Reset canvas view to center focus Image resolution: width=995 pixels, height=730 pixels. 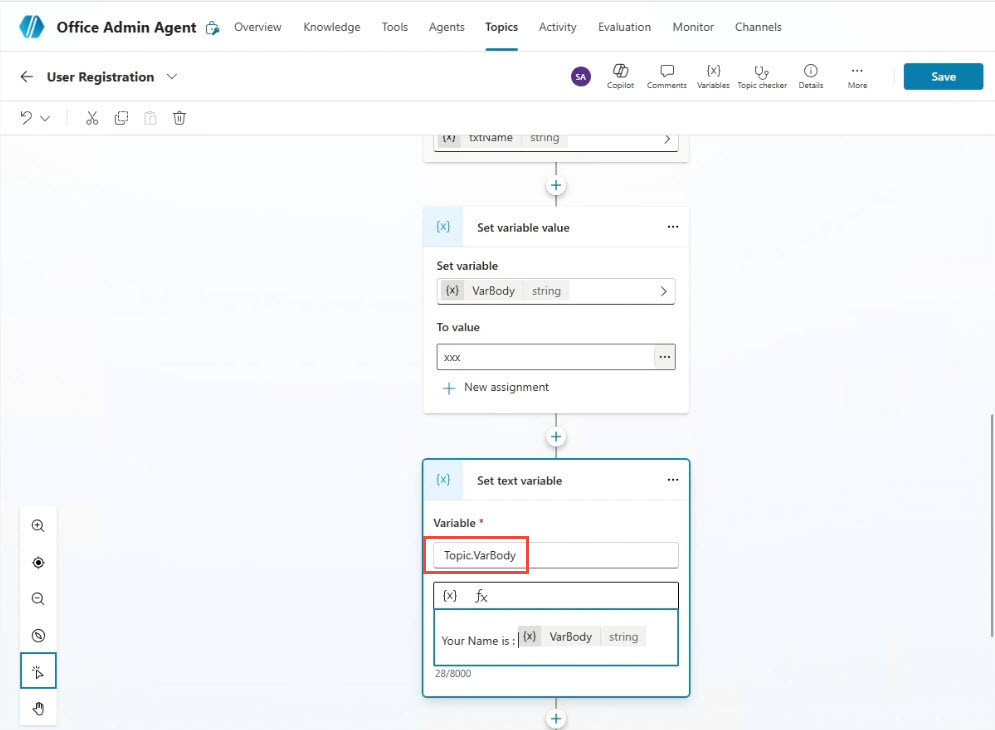[x=38, y=562]
